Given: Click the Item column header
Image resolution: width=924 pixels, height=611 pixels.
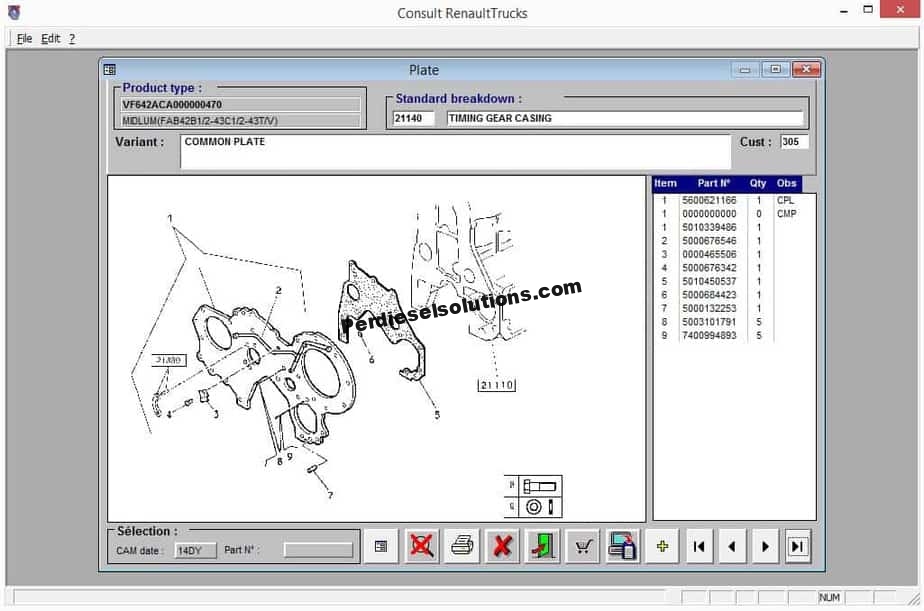Looking at the screenshot, I should (x=665, y=184).
